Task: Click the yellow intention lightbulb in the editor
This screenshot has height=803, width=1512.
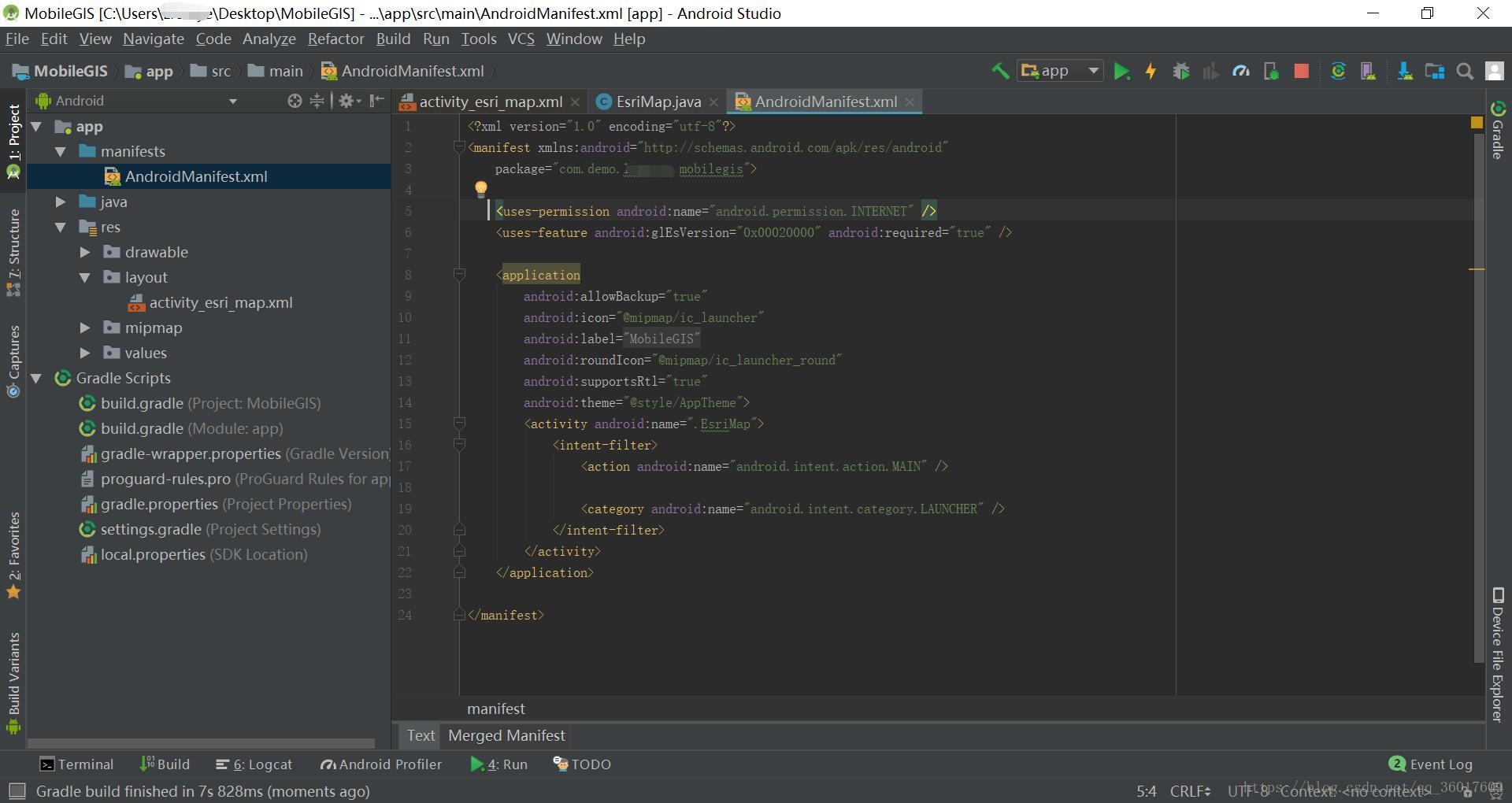Action: coord(480,188)
